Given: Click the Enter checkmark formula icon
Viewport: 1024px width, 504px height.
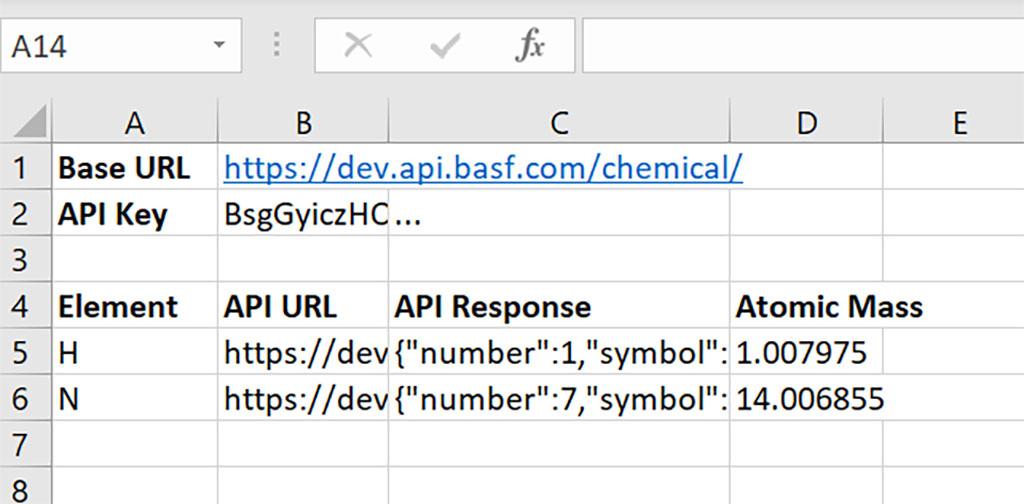Looking at the screenshot, I should click(445, 46).
